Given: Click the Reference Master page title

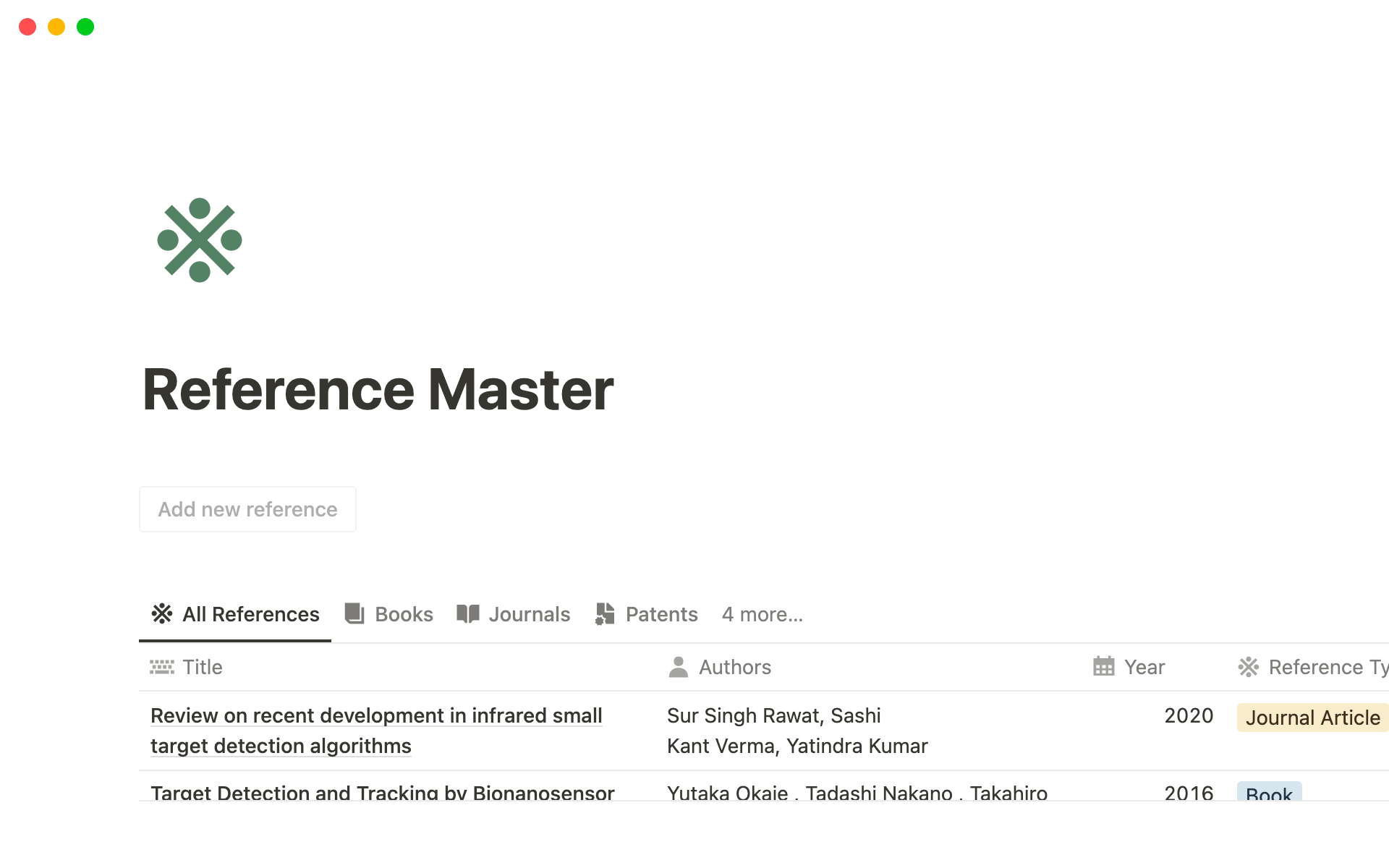Looking at the screenshot, I should [x=378, y=391].
